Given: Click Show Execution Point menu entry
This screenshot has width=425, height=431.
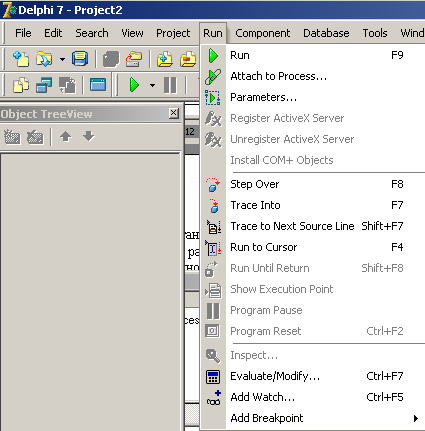Looking at the screenshot, I should [313, 289].
